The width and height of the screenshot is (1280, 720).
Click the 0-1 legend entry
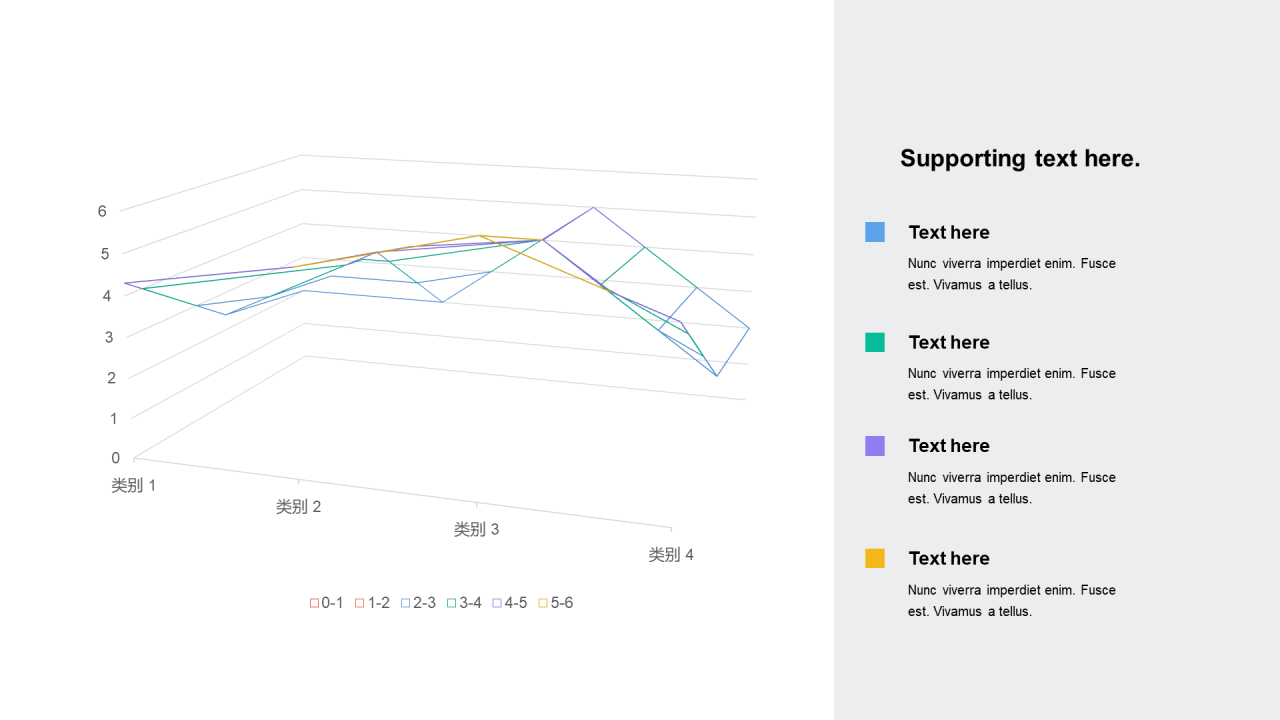point(327,603)
